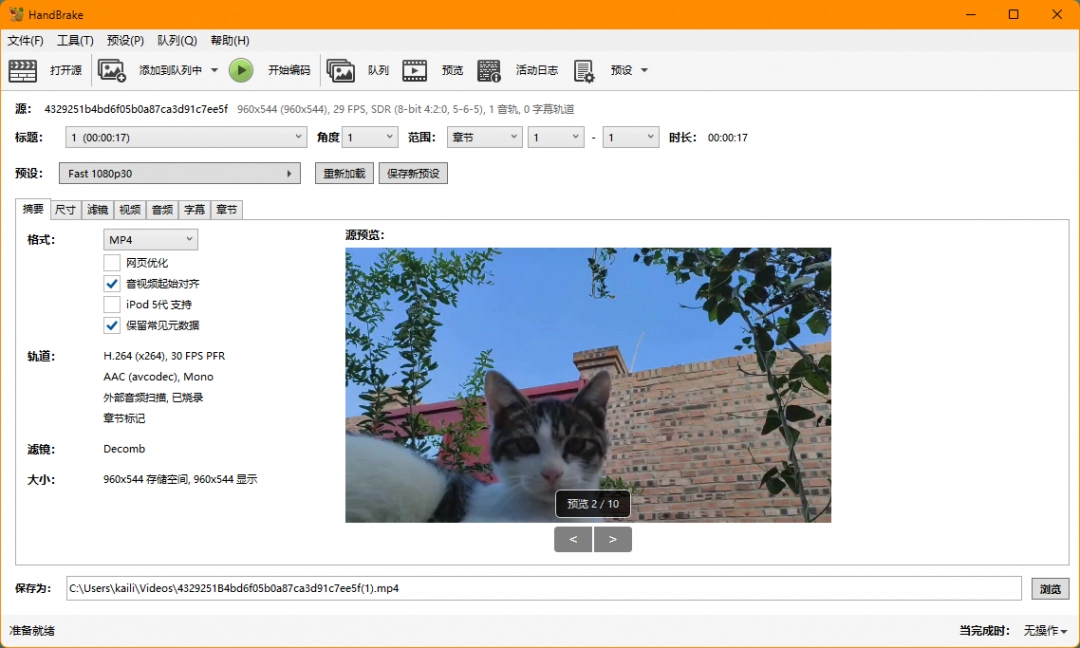Go to next preview frame with arrow button
The image size is (1080, 648).
coord(613,539)
